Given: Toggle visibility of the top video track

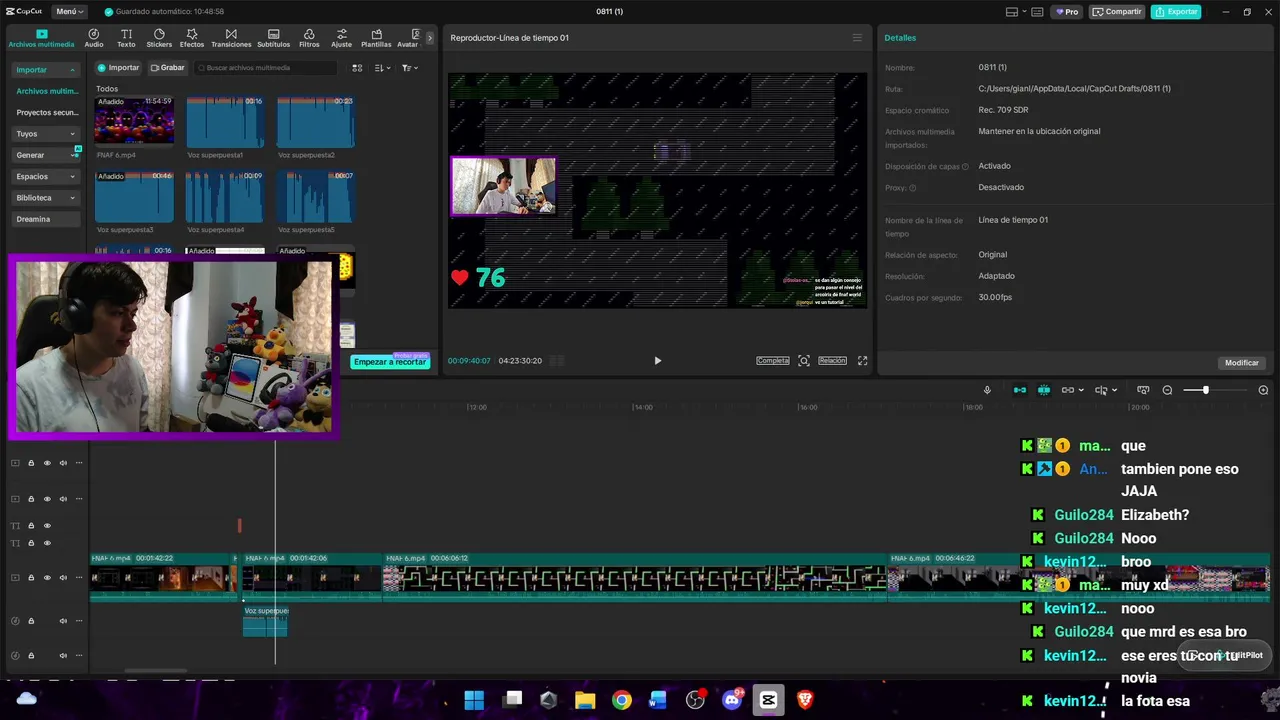Looking at the screenshot, I should coord(47,463).
